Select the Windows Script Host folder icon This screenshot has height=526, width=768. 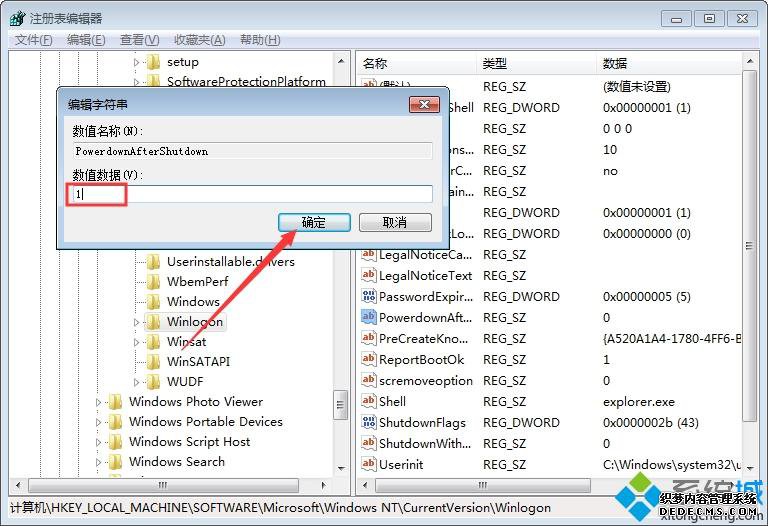click(x=115, y=442)
